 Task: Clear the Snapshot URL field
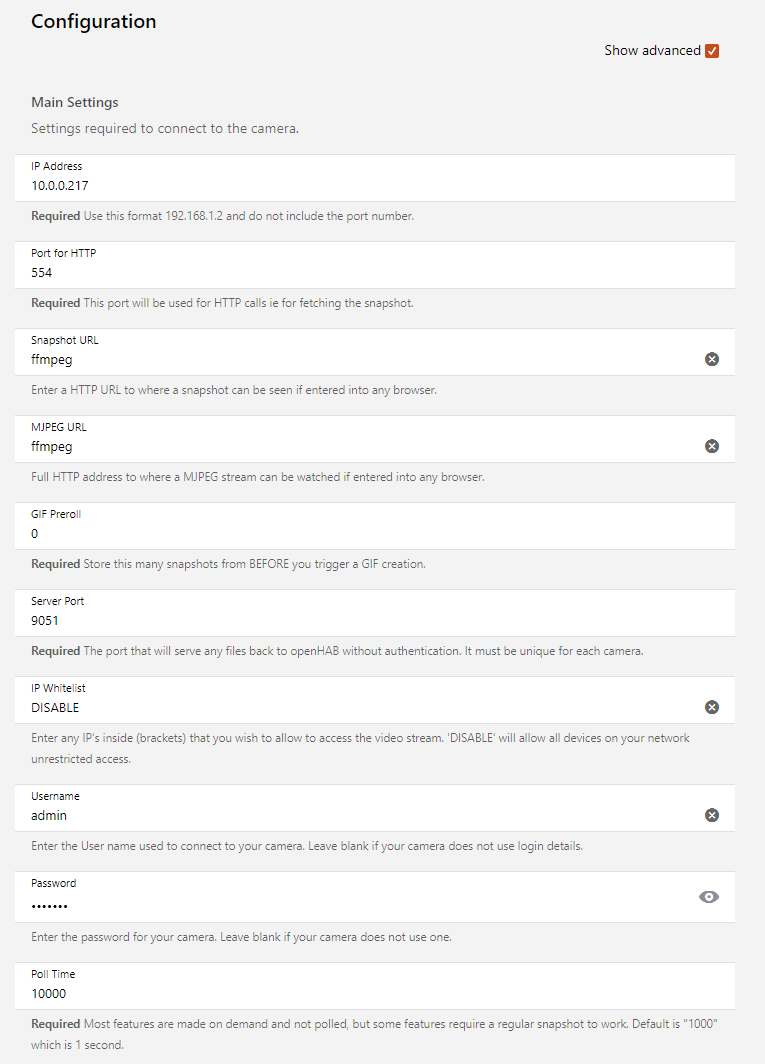(x=712, y=359)
